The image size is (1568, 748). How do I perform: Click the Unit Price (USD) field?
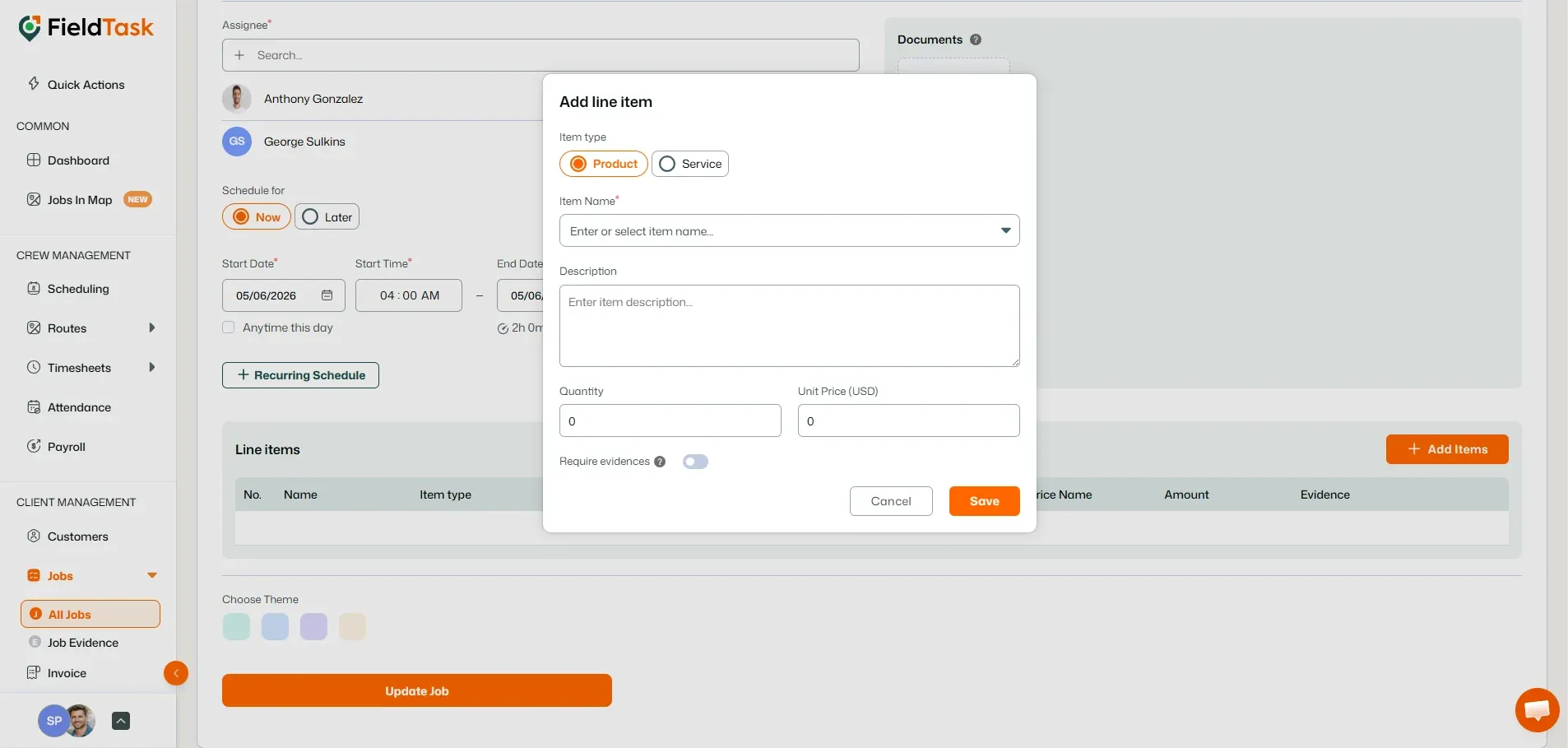click(x=909, y=420)
